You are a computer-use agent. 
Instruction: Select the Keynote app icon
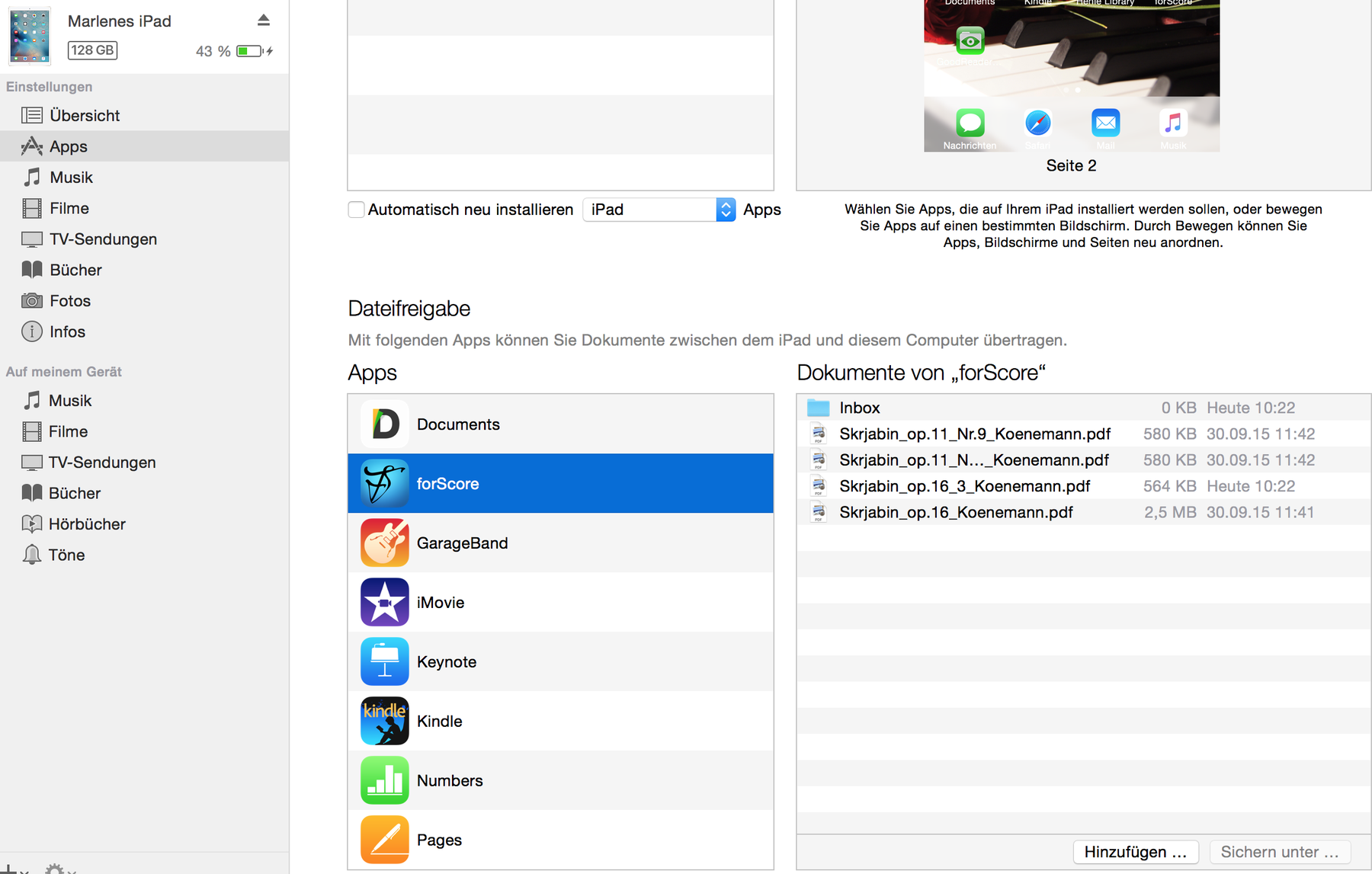385,661
